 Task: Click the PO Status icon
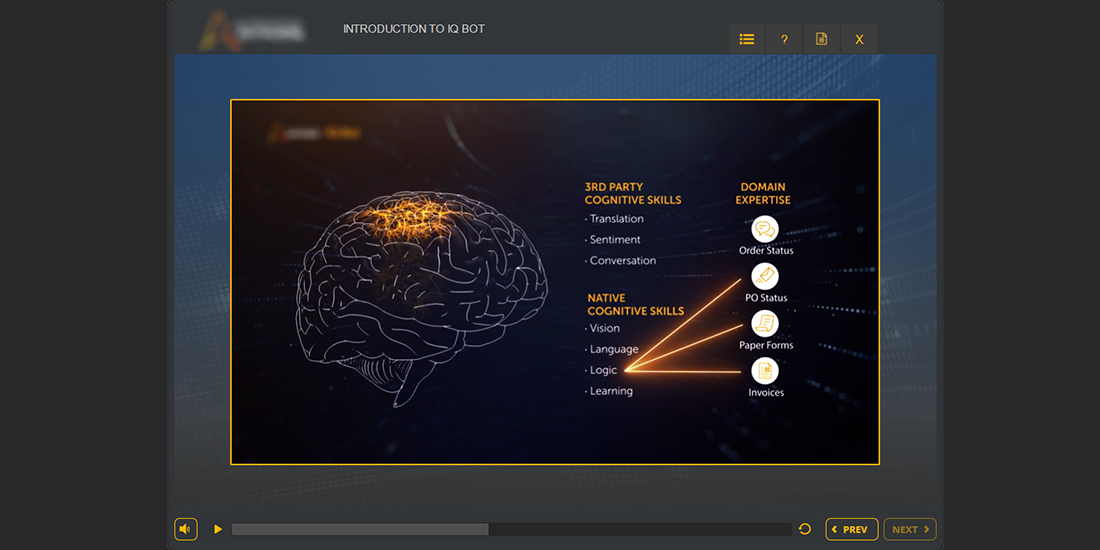point(765,276)
